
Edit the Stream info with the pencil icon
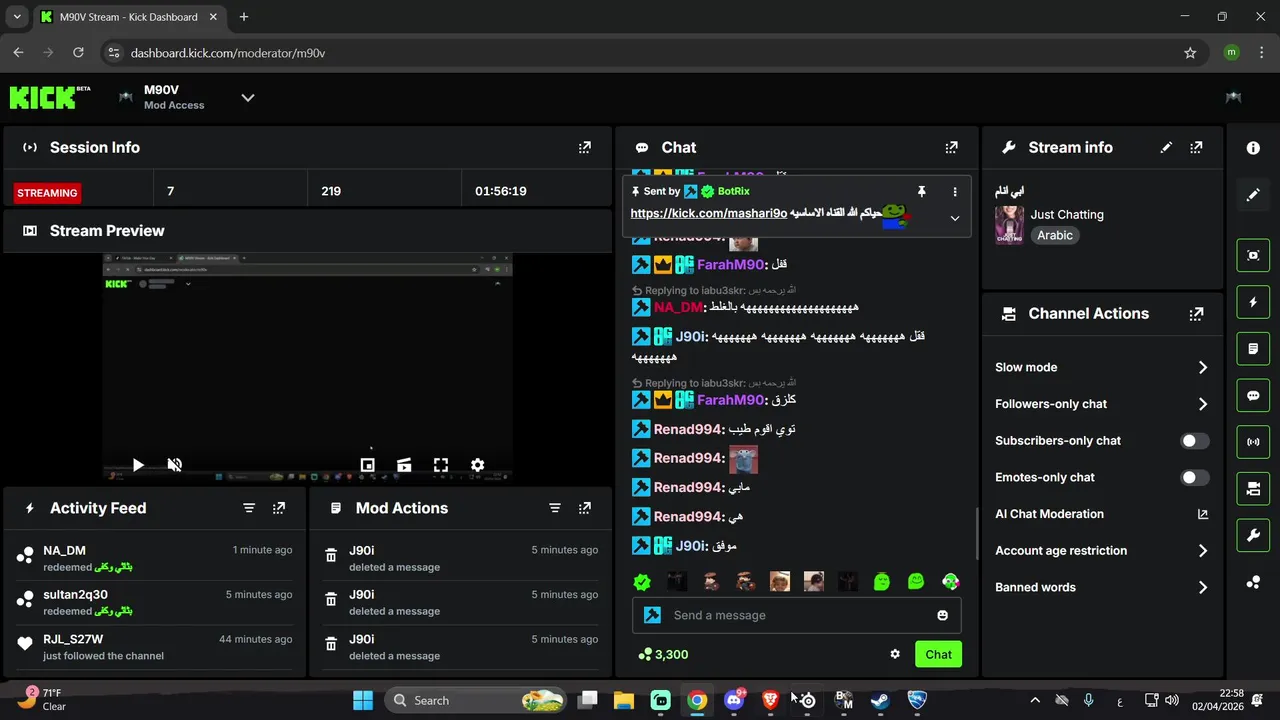tap(1166, 147)
